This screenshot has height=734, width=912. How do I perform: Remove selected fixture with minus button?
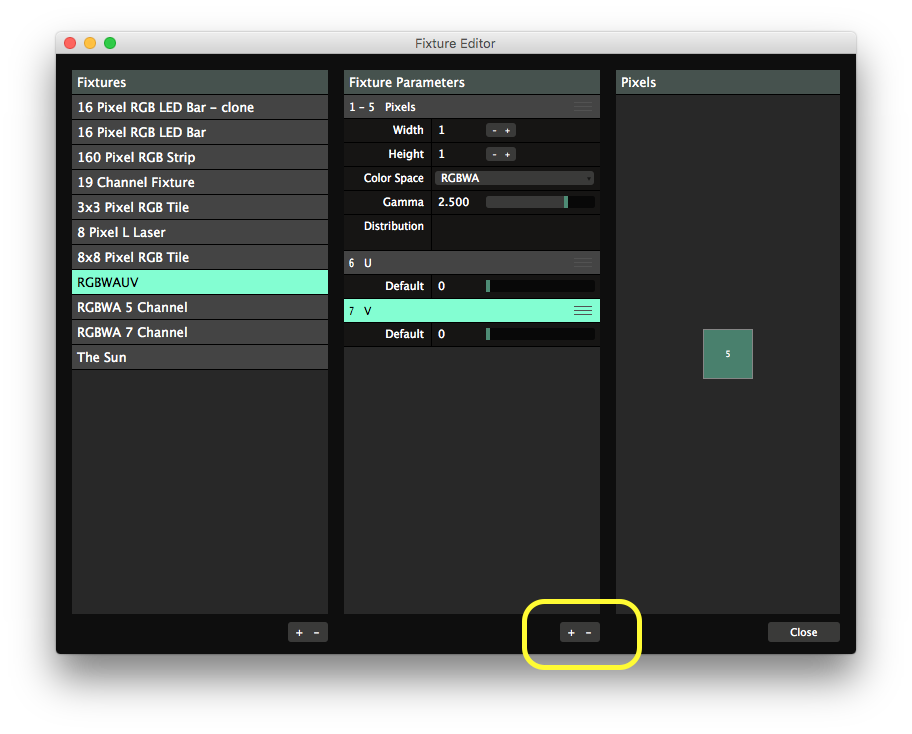point(317,633)
